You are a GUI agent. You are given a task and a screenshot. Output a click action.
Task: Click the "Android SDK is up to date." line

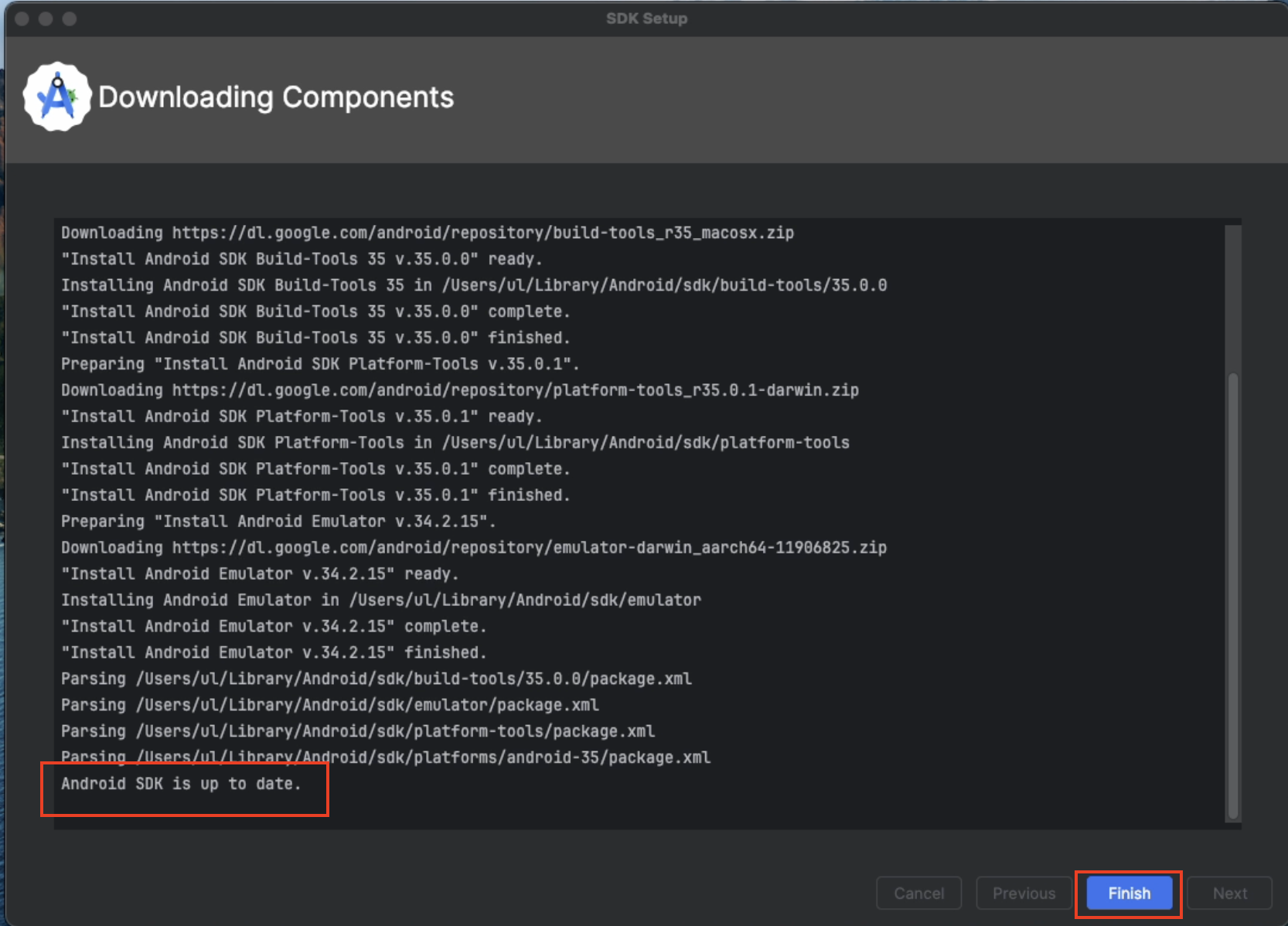(x=181, y=784)
